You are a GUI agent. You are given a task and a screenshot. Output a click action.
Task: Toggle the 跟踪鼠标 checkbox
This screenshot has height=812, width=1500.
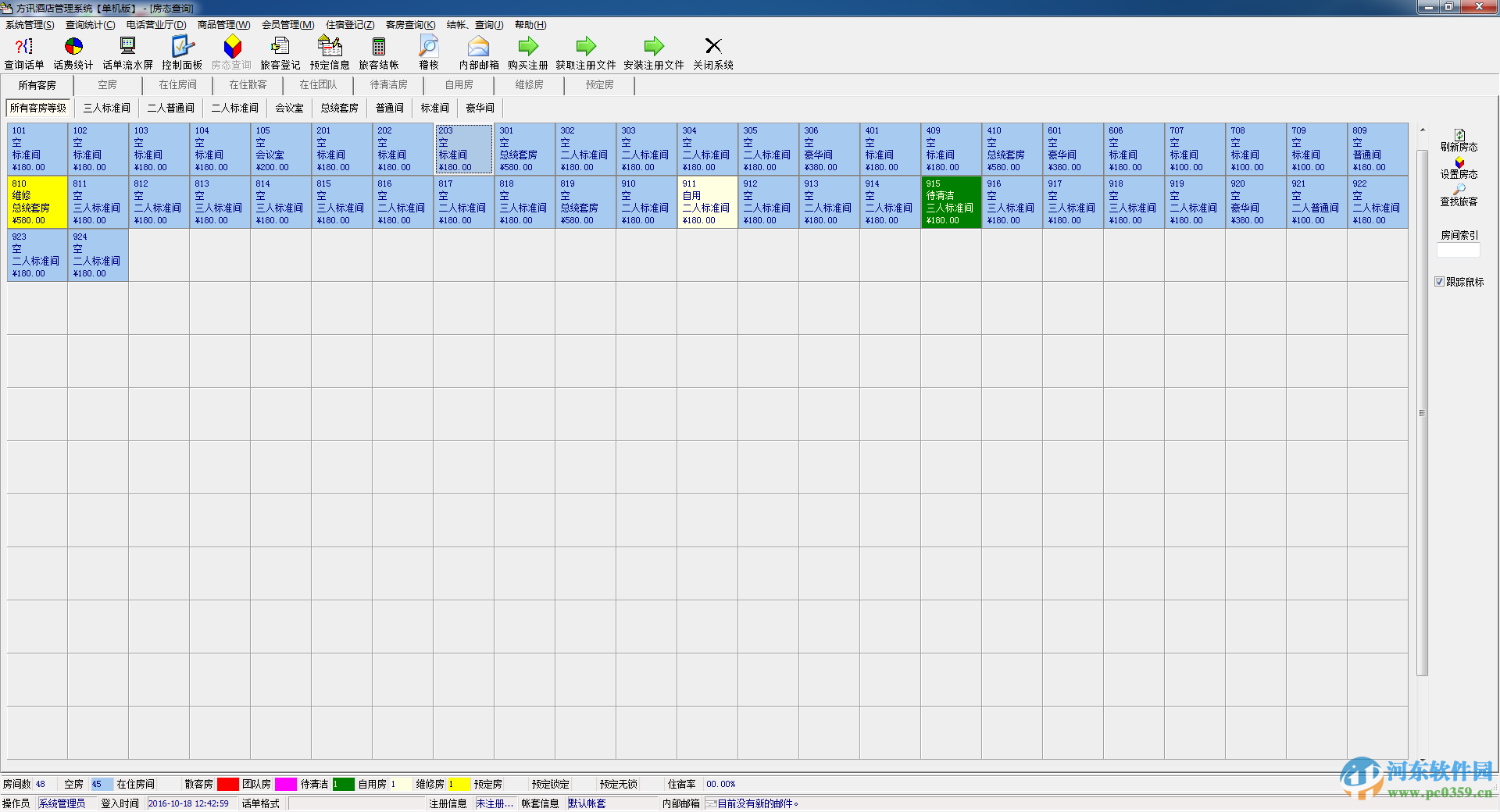pyautogui.click(x=1439, y=282)
